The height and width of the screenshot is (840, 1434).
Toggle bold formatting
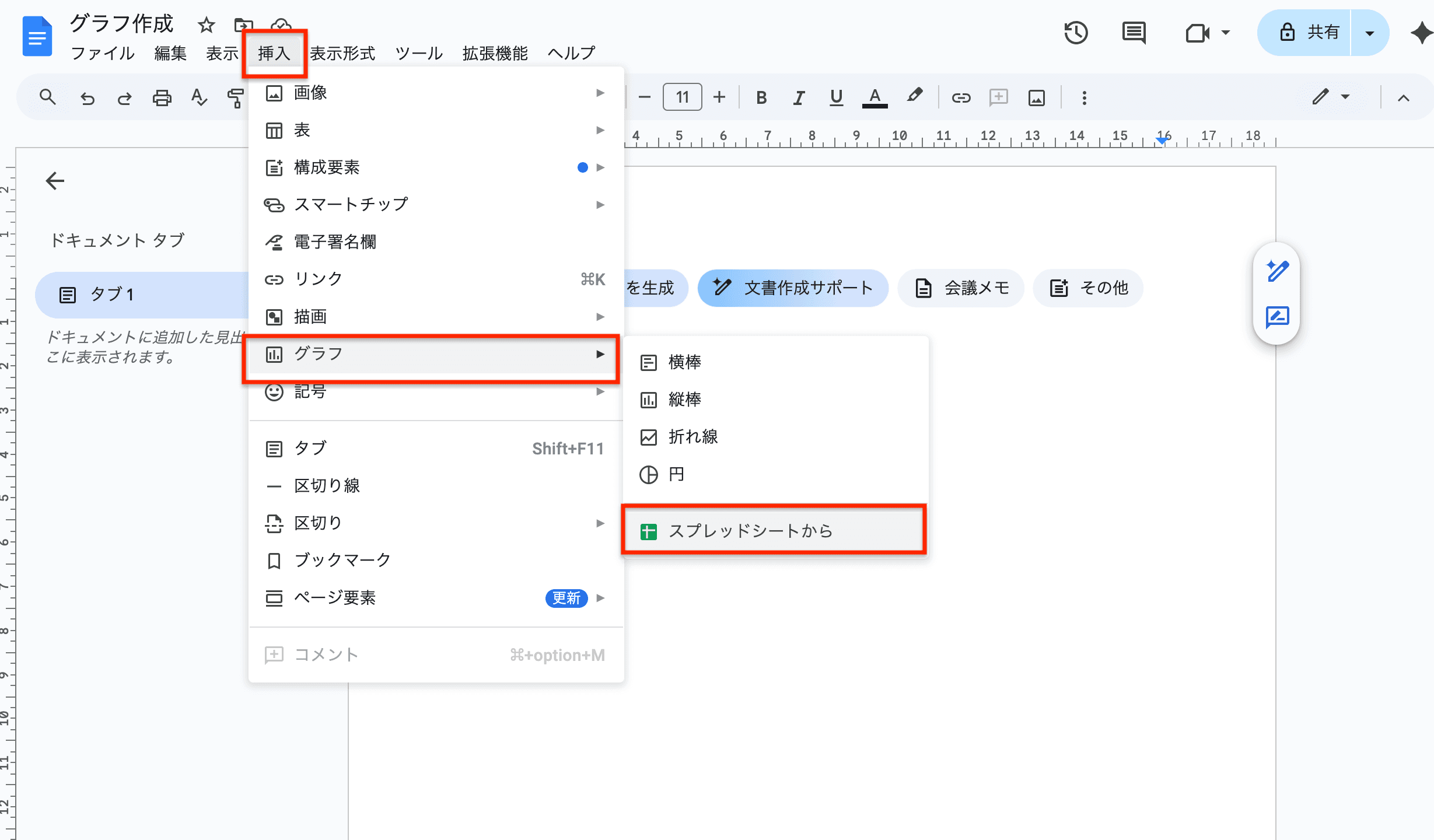tap(761, 97)
